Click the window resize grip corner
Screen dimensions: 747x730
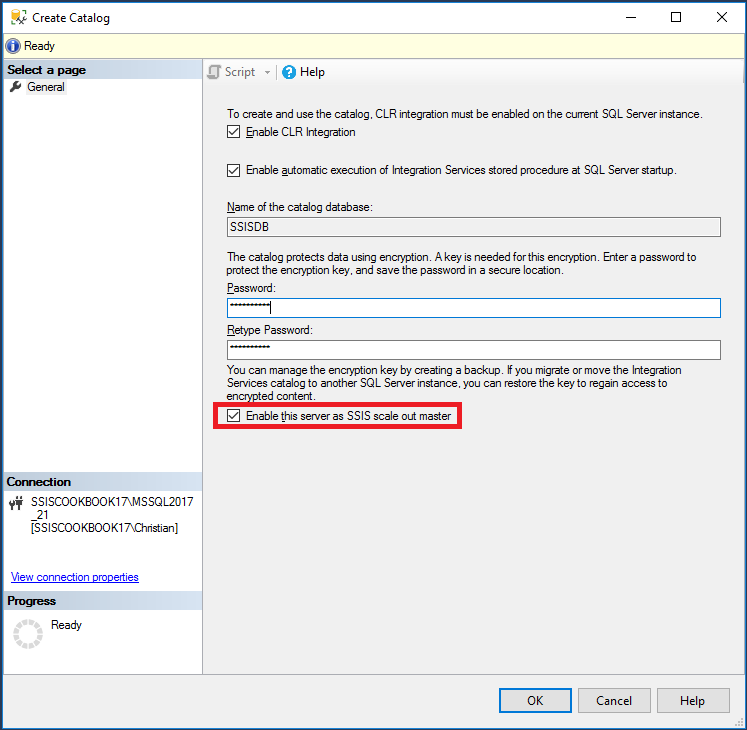click(x=739, y=723)
